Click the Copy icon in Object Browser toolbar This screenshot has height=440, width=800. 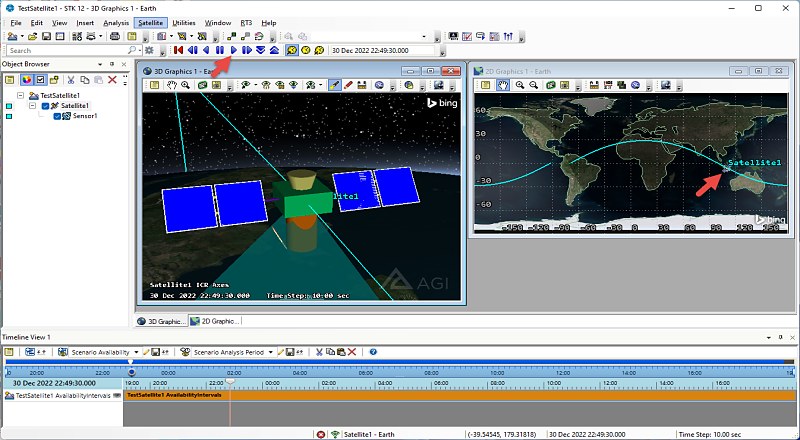click(x=85, y=80)
